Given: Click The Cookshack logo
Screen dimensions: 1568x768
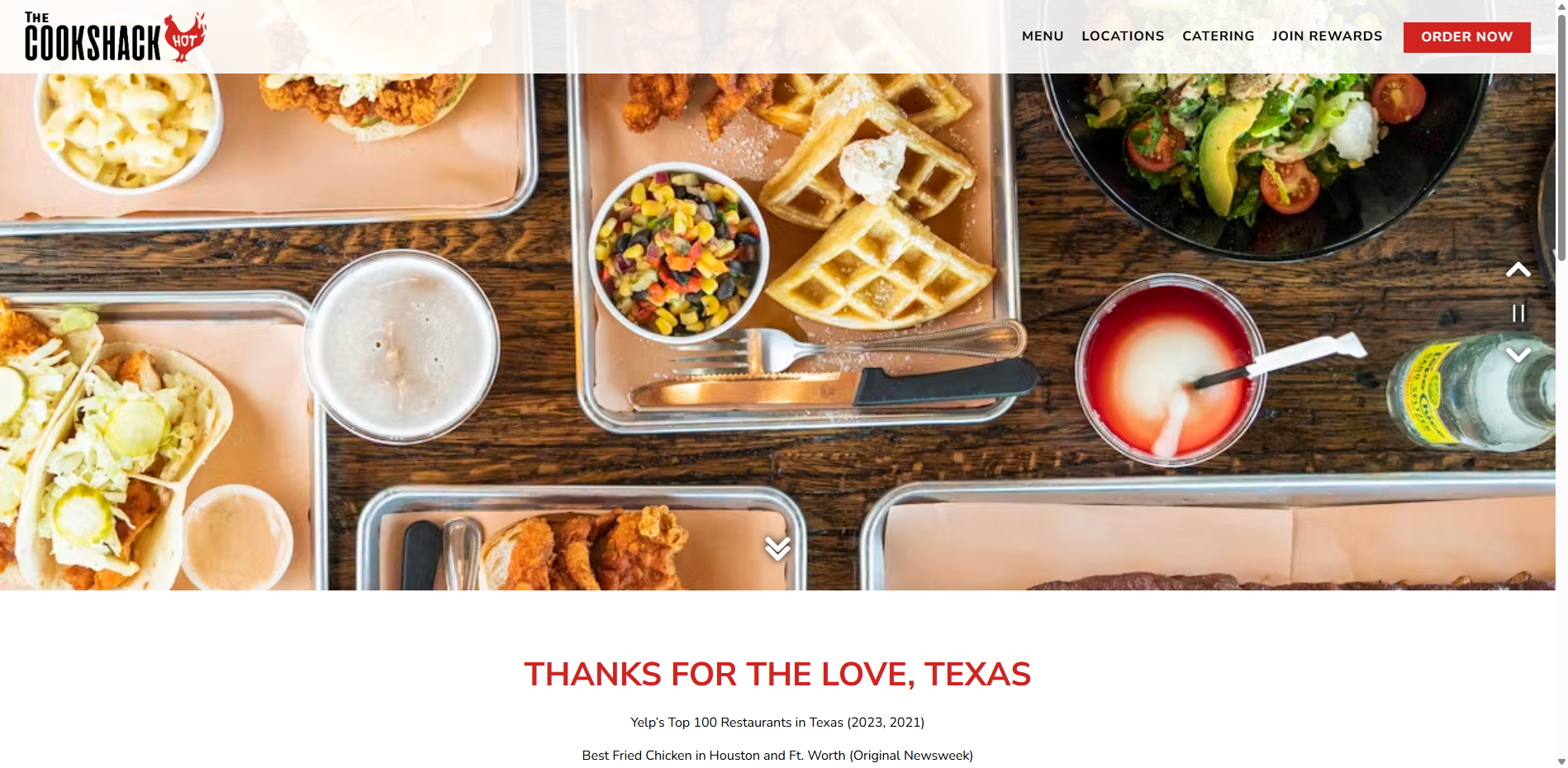Looking at the screenshot, I should [116, 37].
